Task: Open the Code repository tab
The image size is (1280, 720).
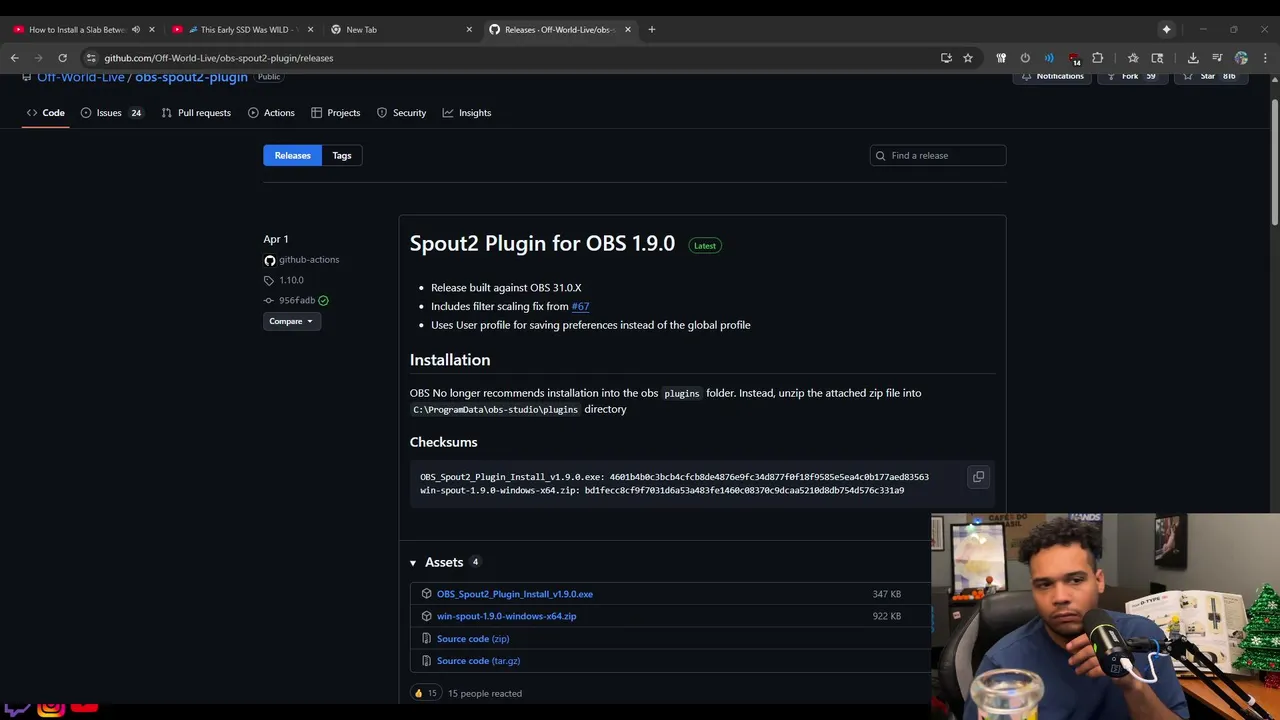Action: [46, 113]
